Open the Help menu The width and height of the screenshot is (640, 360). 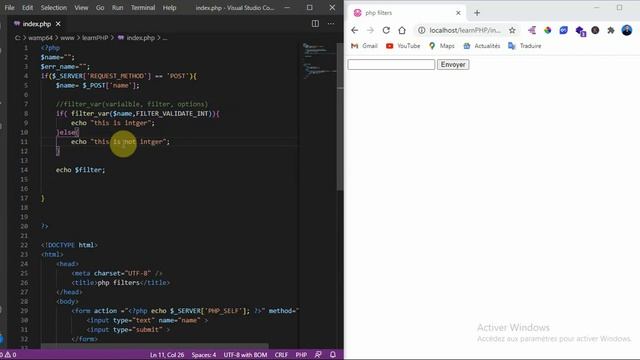click(x=169, y=7)
